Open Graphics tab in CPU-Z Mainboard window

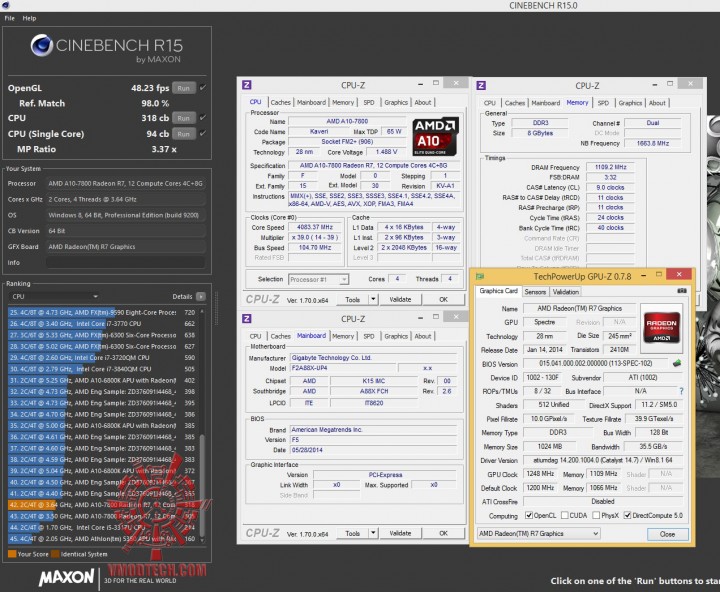pyautogui.click(x=396, y=336)
